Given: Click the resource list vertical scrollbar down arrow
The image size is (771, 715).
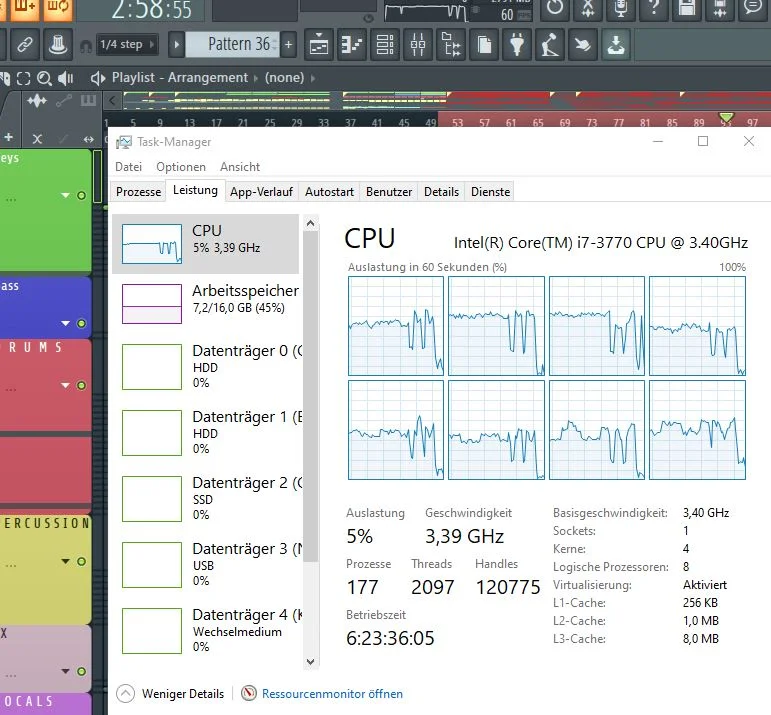Looking at the screenshot, I should coord(310,661).
